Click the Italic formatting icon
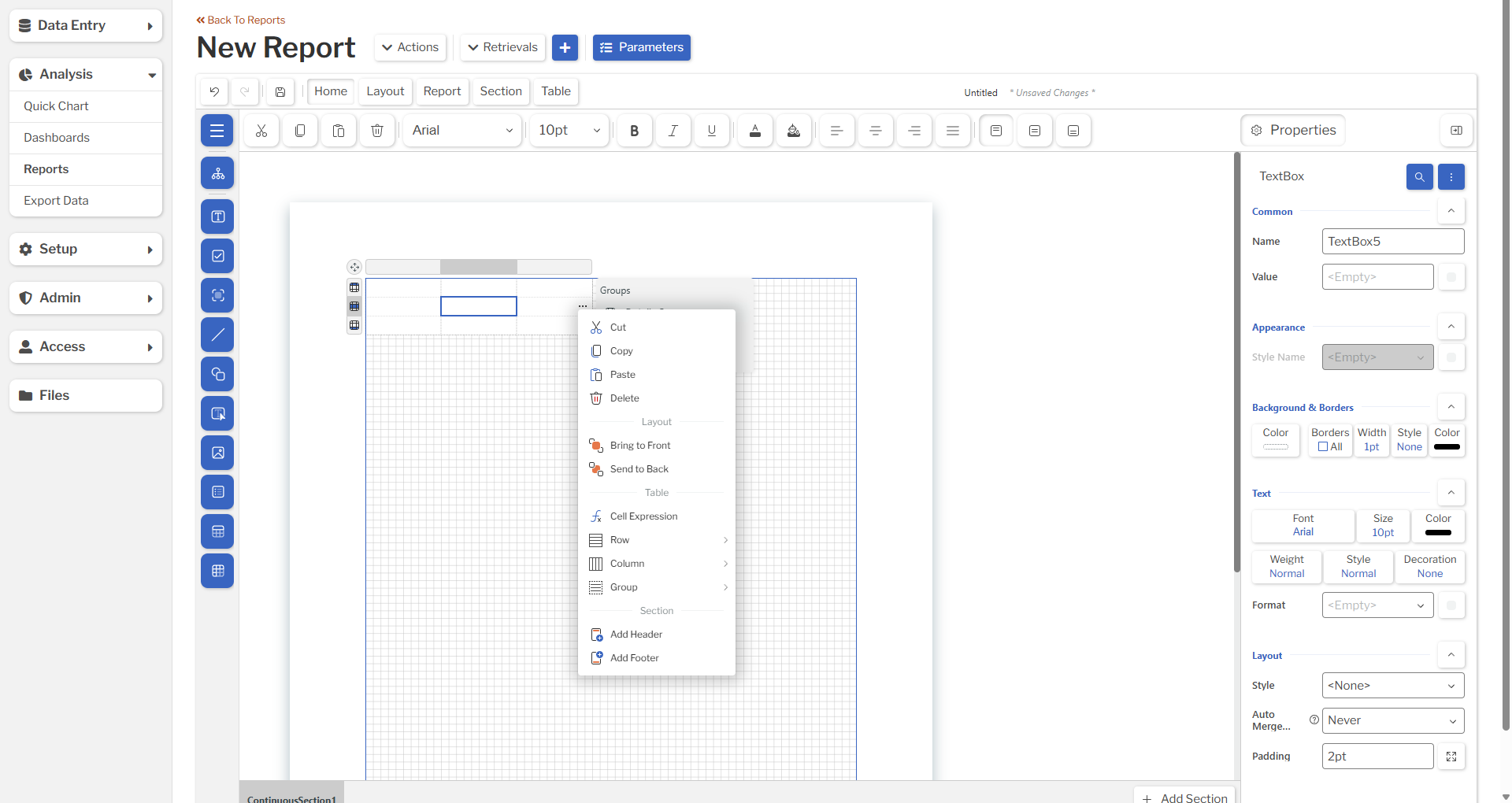The width and height of the screenshot is (1512, 803). tap(673, 131)
